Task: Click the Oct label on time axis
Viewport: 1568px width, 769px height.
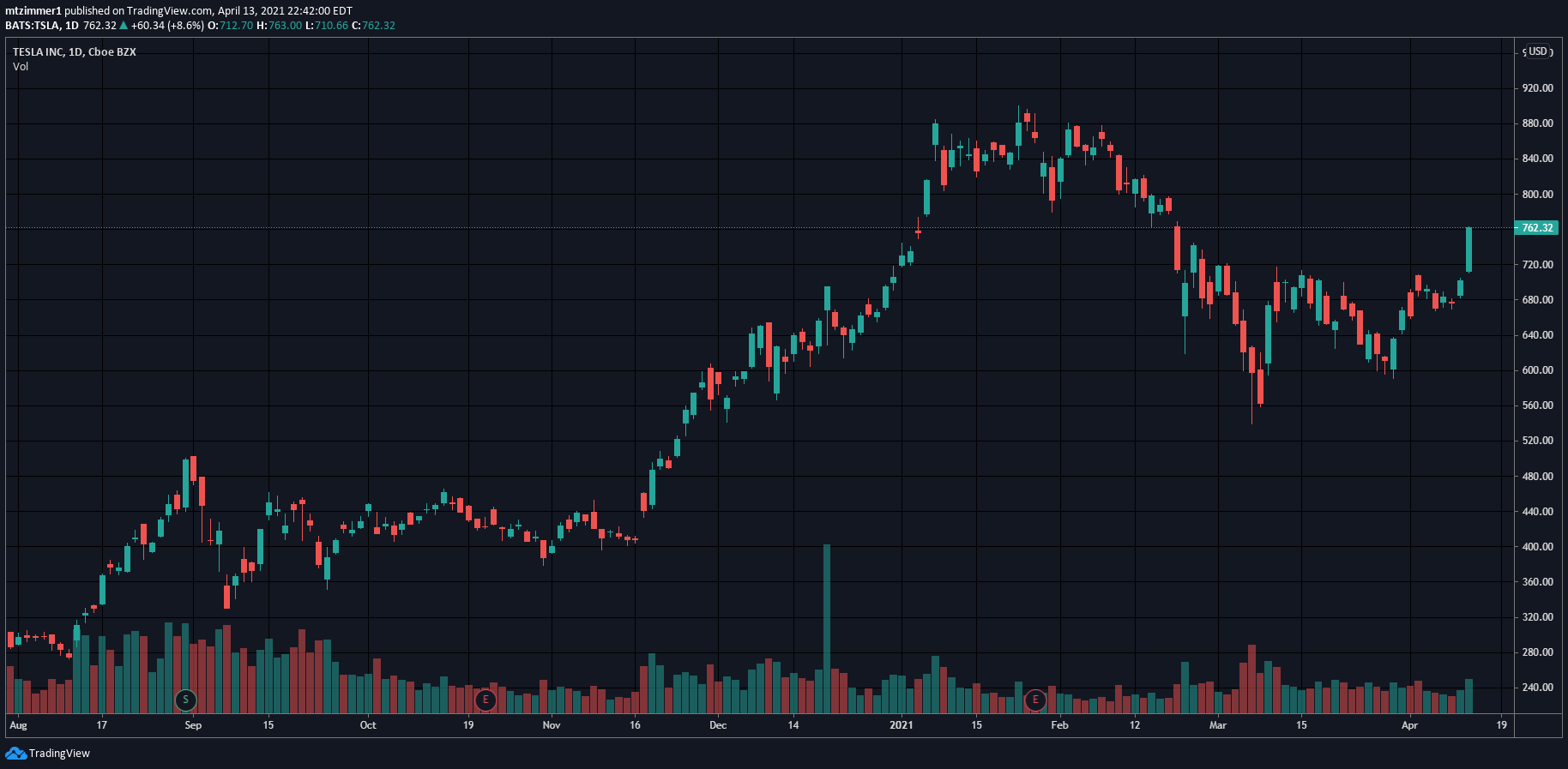Action: [368, 725]
